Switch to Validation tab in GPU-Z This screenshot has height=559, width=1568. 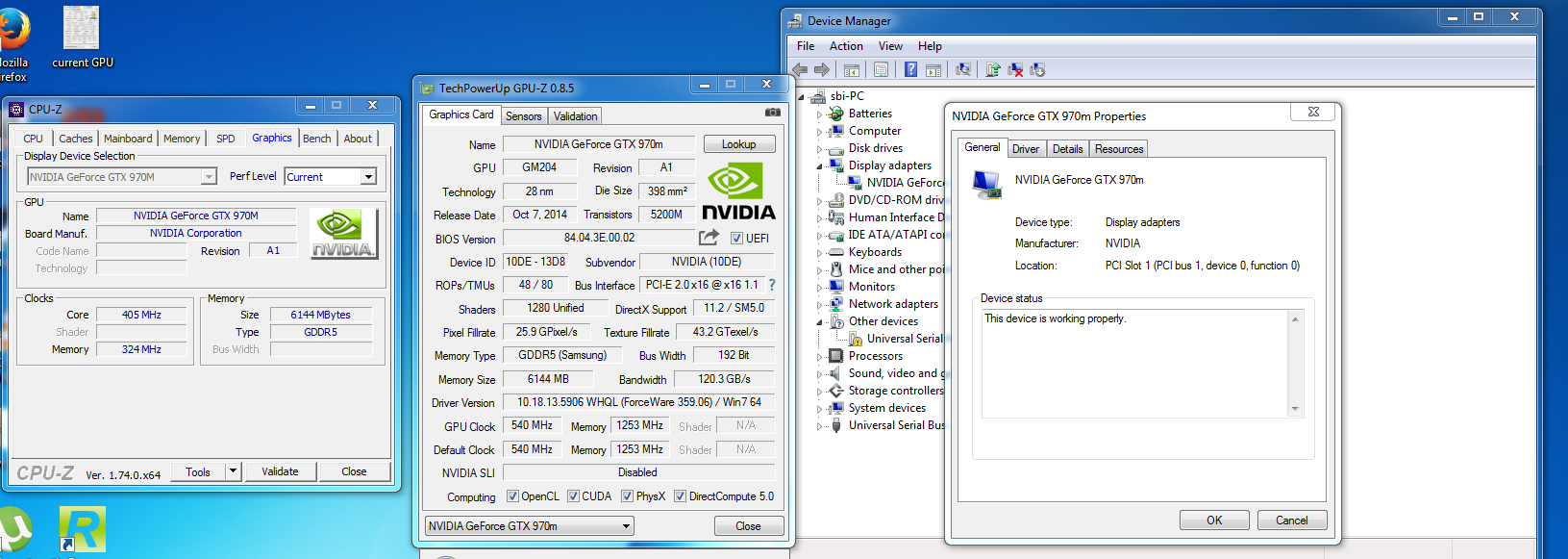coord(575,116)
